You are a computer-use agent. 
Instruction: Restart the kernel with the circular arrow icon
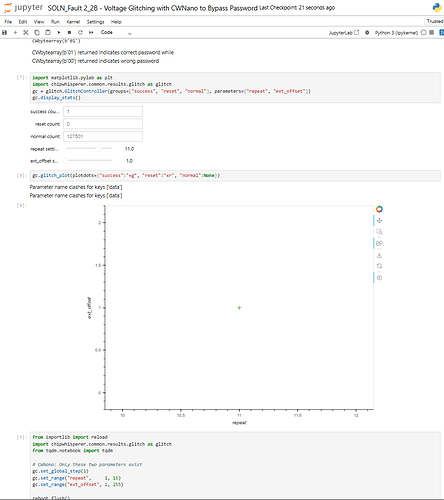(x=80, y=33)
